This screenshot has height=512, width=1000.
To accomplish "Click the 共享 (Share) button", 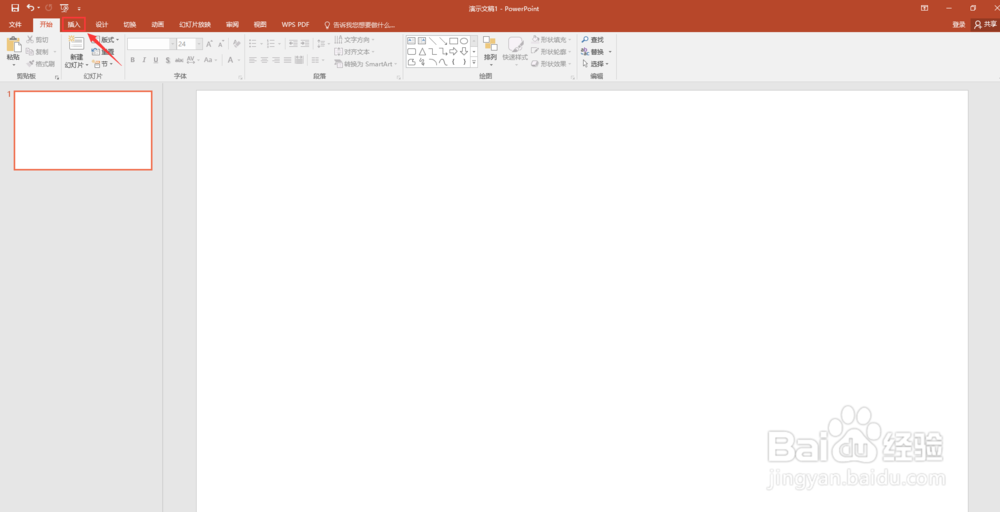I will (986, 25).
